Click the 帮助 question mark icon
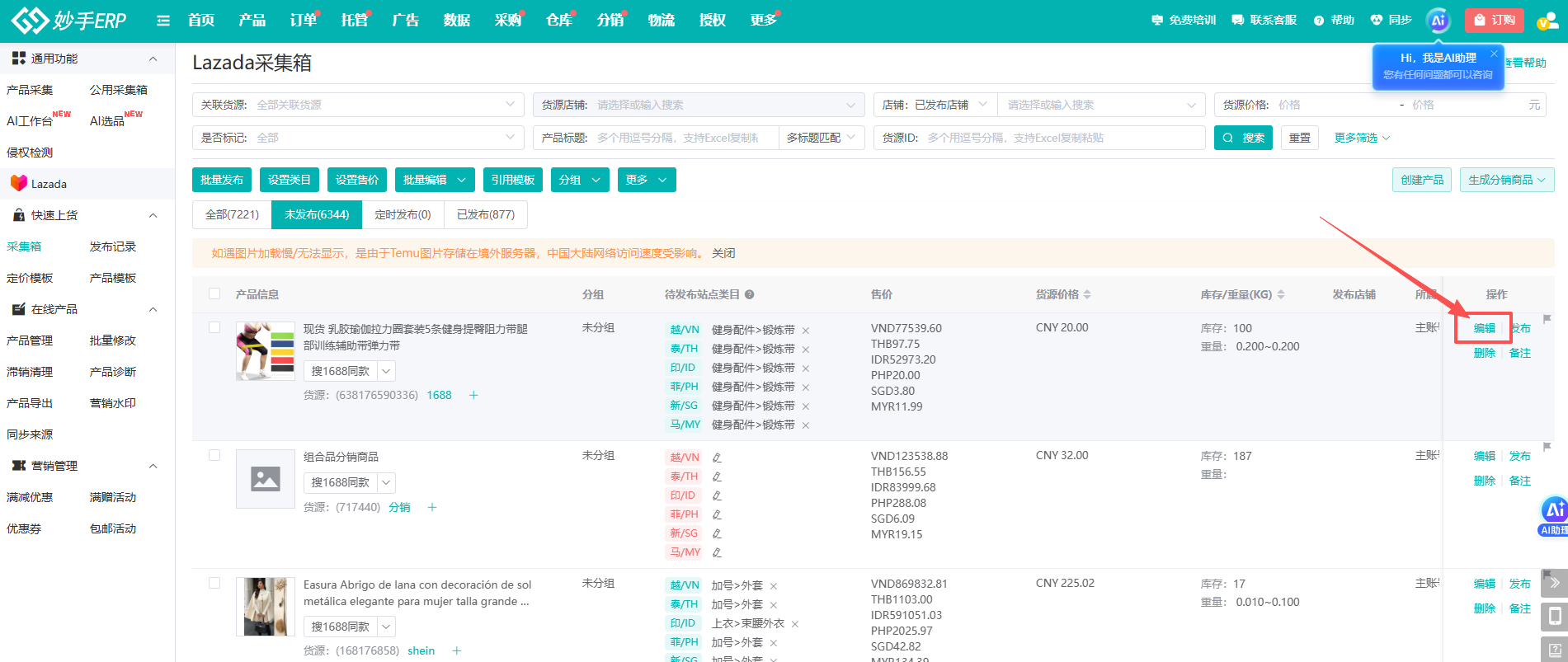The image size is (1568, 662). click(1319, 21)
